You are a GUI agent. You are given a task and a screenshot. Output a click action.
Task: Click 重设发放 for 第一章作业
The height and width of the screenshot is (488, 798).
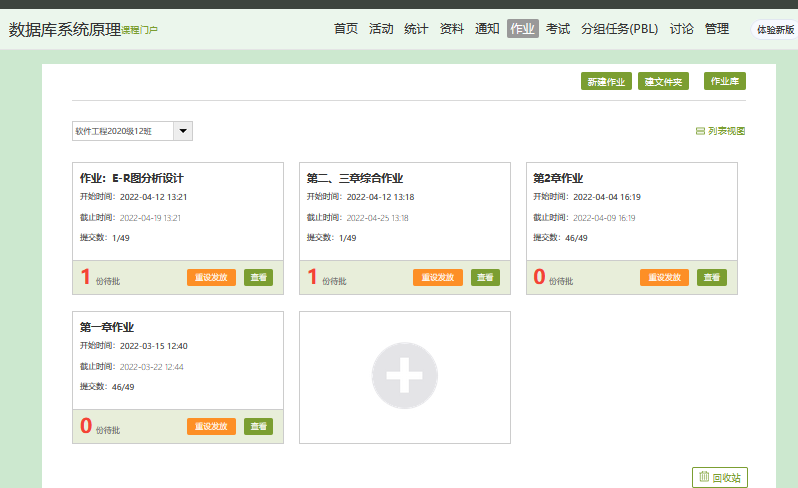[211, 426]
